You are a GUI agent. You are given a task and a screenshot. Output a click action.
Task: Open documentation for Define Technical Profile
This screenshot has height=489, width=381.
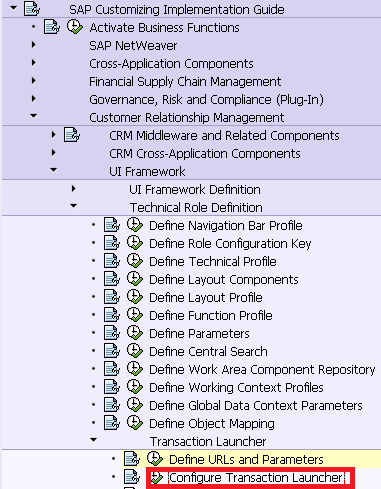coord(112,261)
